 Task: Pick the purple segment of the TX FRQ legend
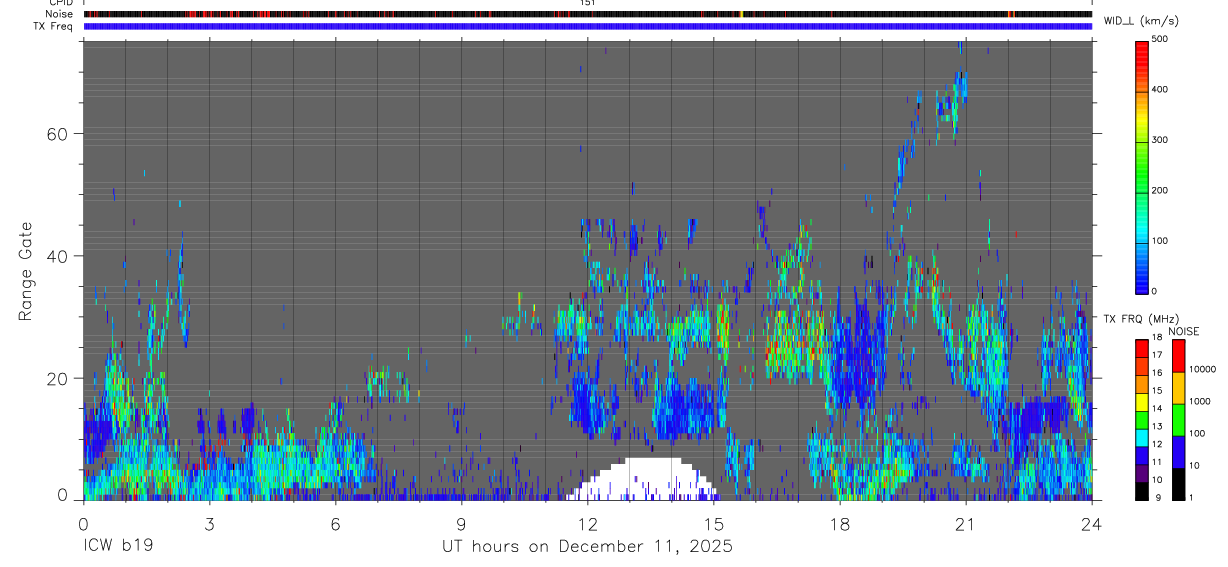[1142, 472]
